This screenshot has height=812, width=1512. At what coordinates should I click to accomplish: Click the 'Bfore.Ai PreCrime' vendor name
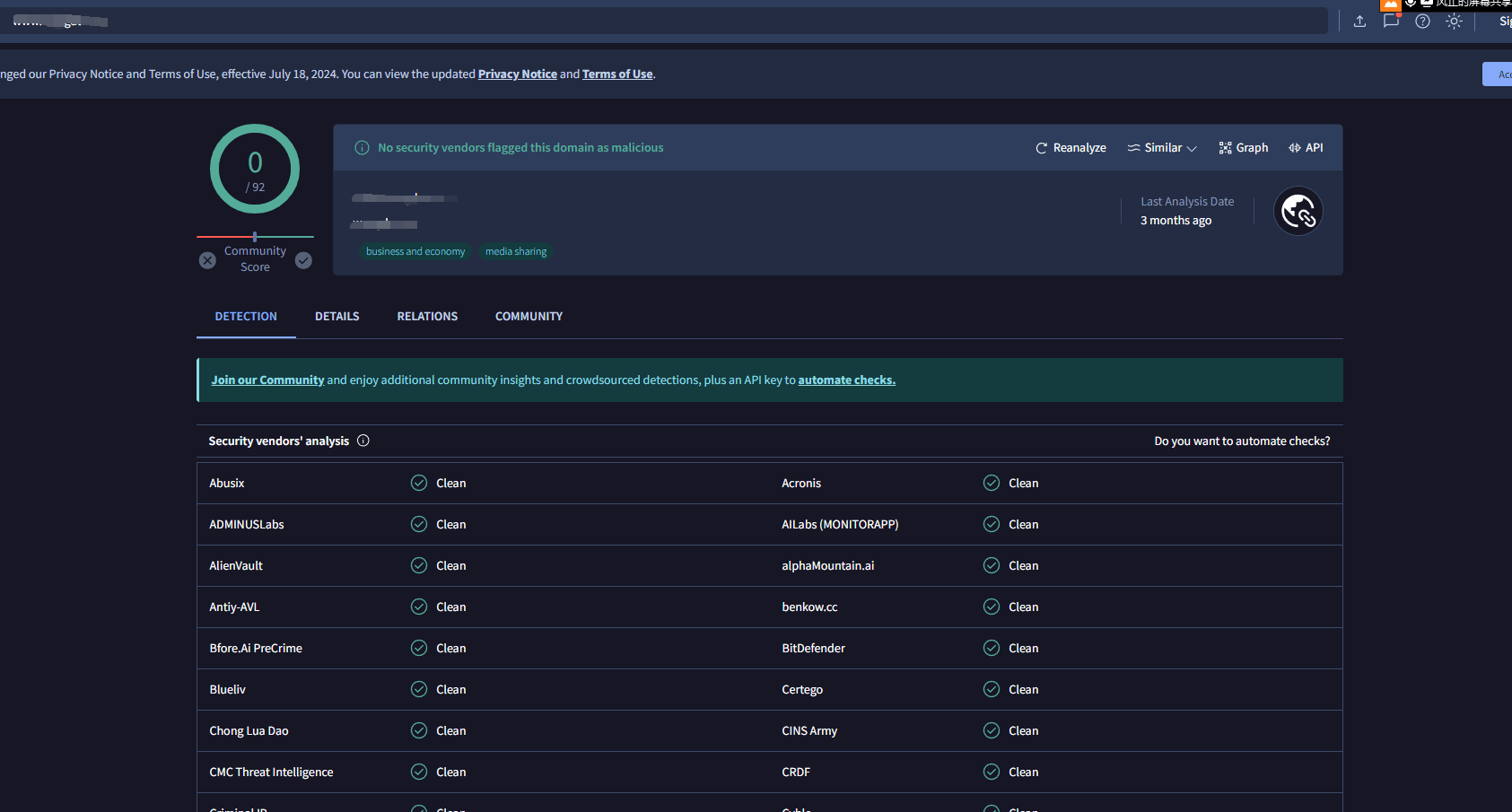click(256, 649)
